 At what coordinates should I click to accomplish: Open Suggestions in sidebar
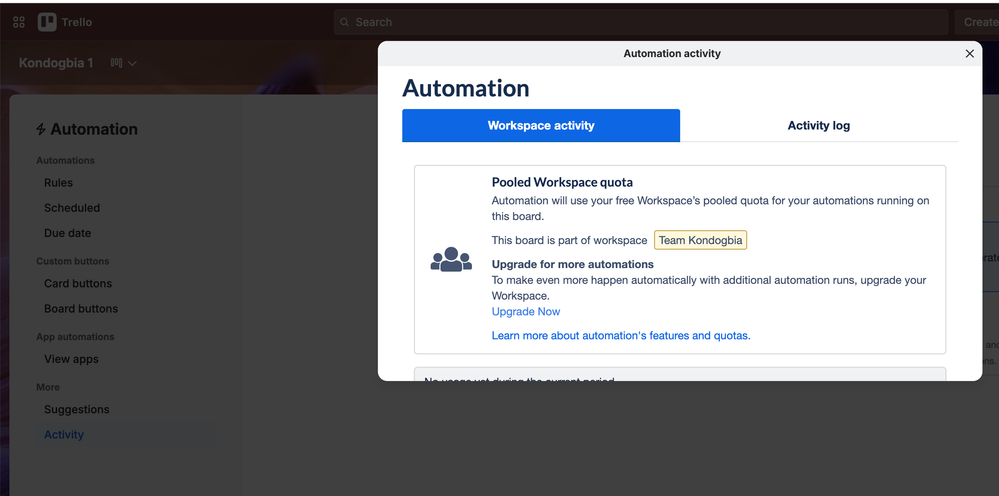(x=76, y=409)
